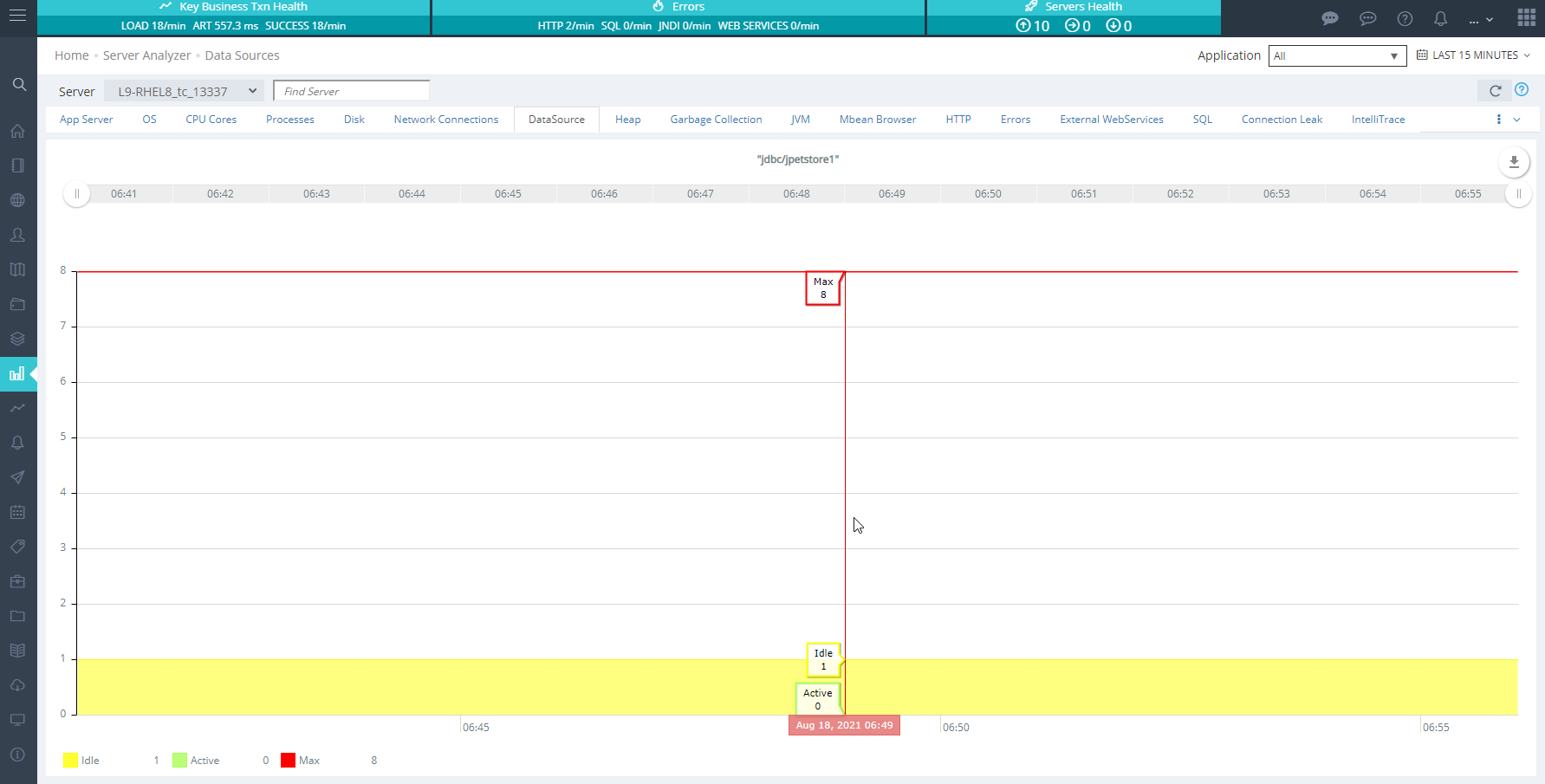The image size is (1545, 784).
Task: Switch to the Heap tab
Action: (627, 120)
